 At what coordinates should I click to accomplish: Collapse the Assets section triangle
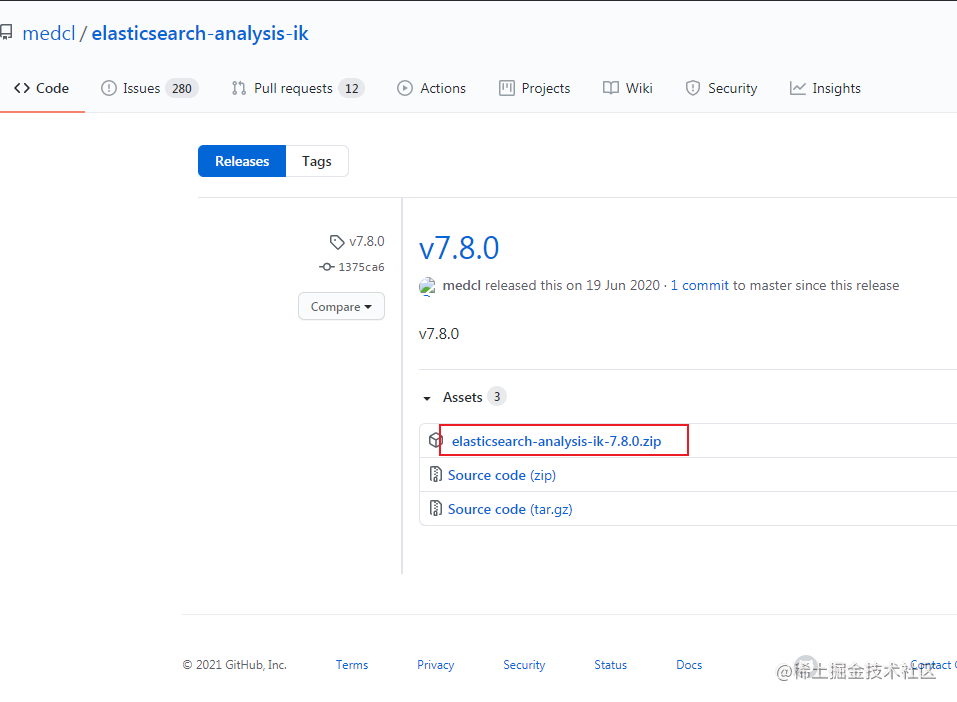pyautogui.click(x=427, y=398)
